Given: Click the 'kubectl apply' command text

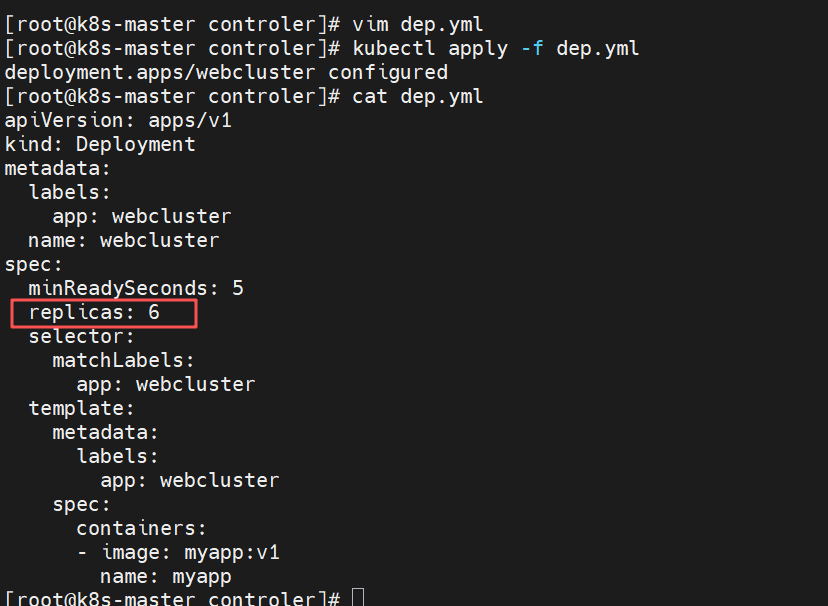Looking at the screenshot, I should pos(430,49).
